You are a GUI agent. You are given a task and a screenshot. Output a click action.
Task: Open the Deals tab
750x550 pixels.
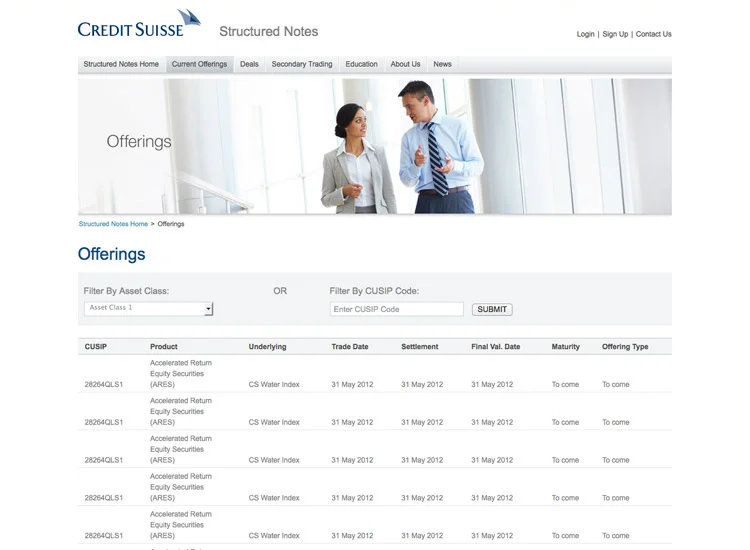249,64
